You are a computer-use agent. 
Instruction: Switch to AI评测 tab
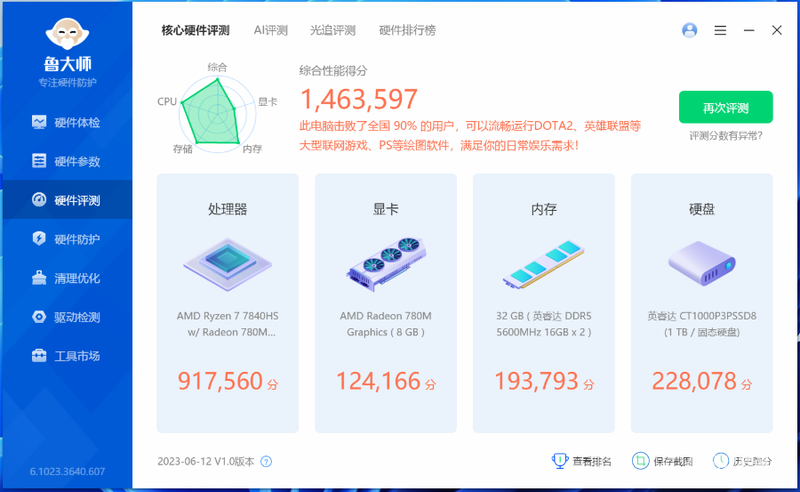pyautogui.click(x=271, y=31)
